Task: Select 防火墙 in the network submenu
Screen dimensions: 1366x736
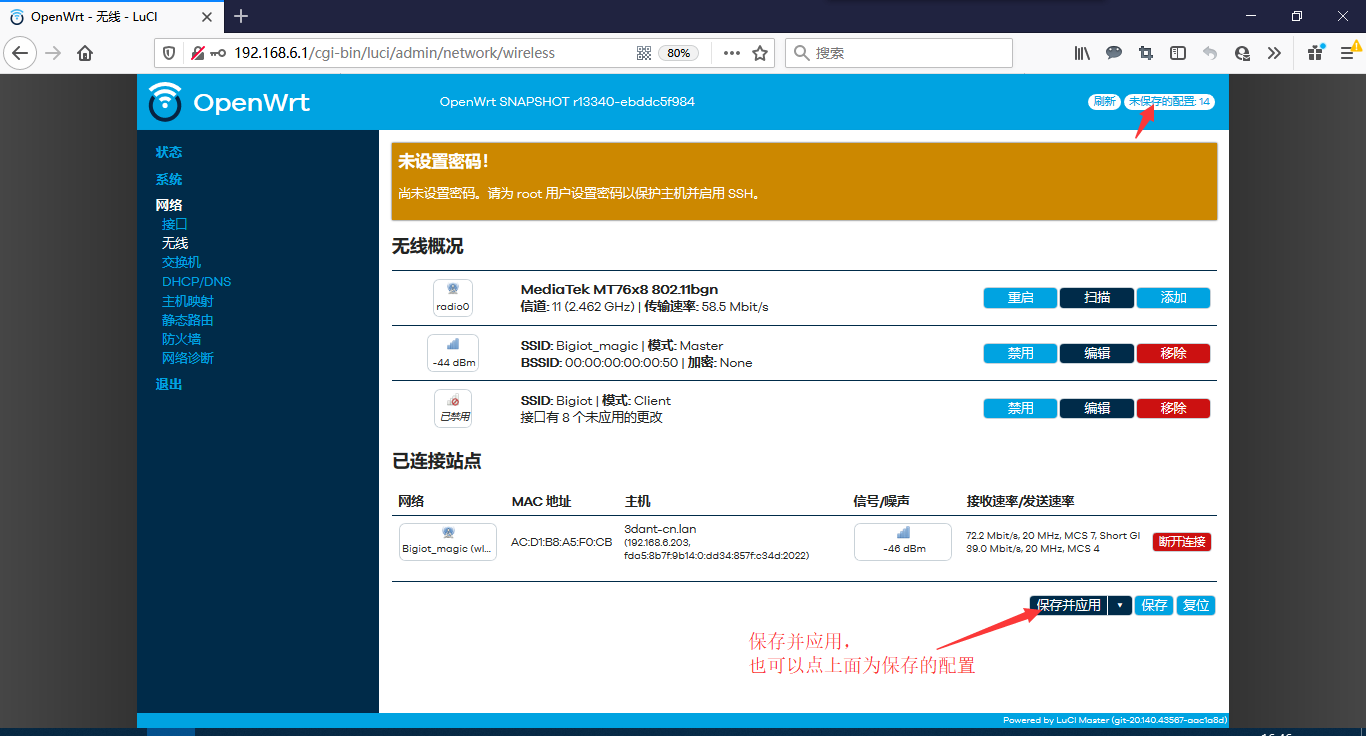Action: click(x=181, y=339)
